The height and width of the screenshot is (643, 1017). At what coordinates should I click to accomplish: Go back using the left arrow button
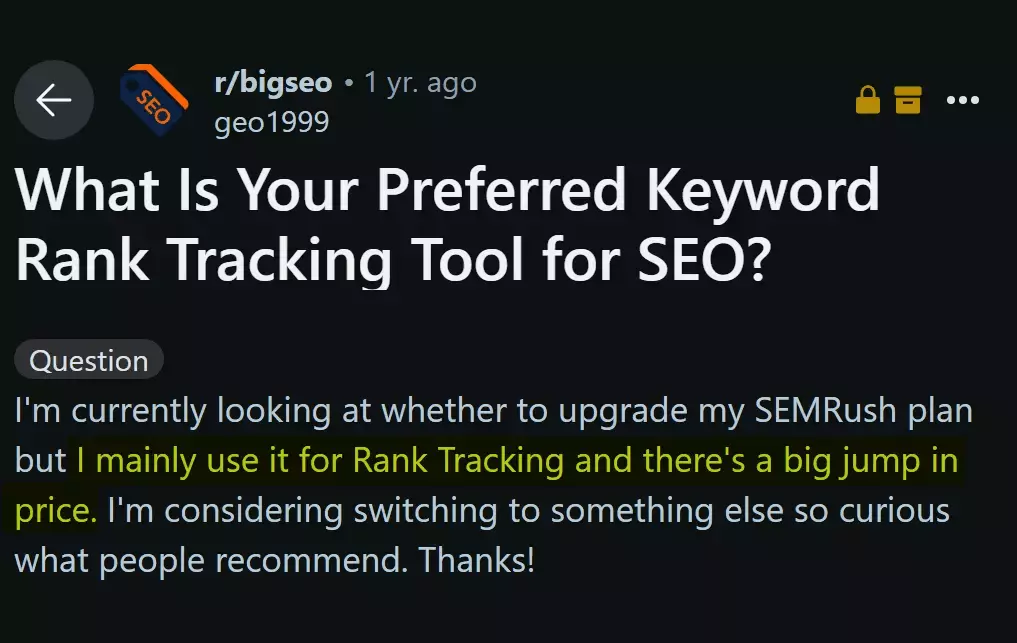point(54,100)
